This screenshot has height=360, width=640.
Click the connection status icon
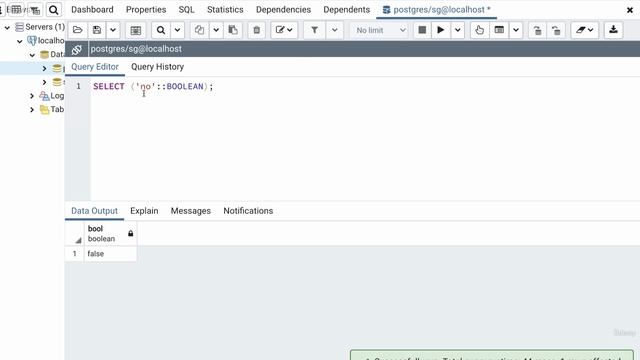76,49
